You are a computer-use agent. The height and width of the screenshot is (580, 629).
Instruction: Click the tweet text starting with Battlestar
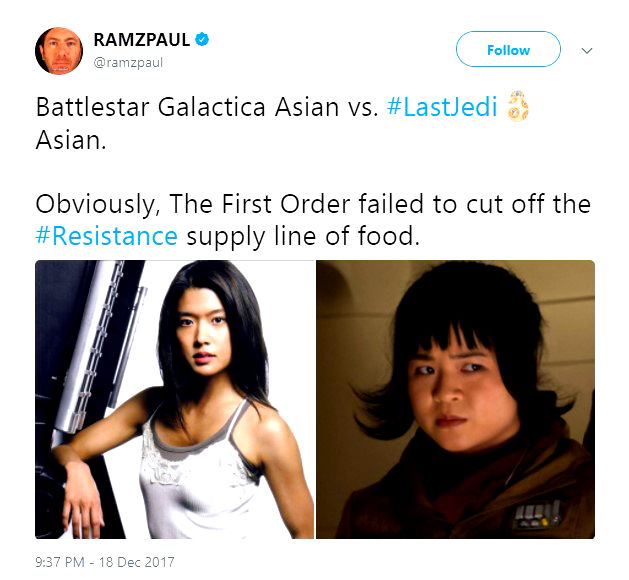pos(282,123)
